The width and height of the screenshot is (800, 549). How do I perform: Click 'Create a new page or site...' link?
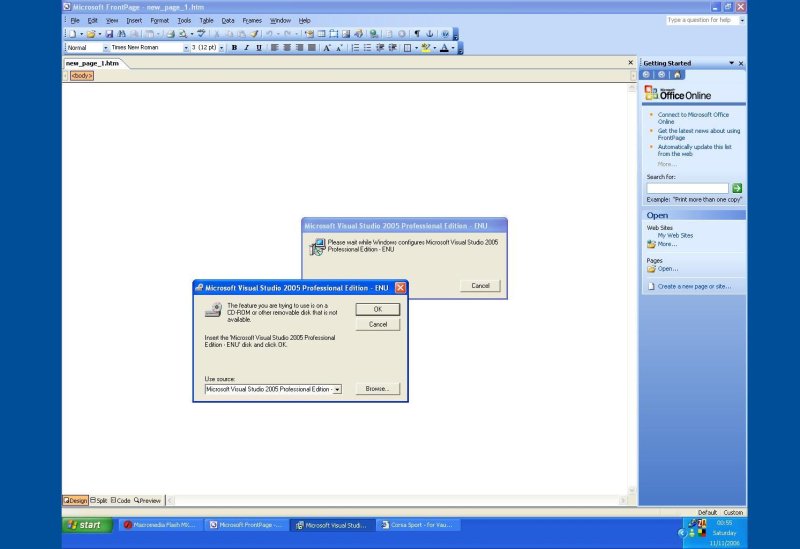[x=694, y=286]
